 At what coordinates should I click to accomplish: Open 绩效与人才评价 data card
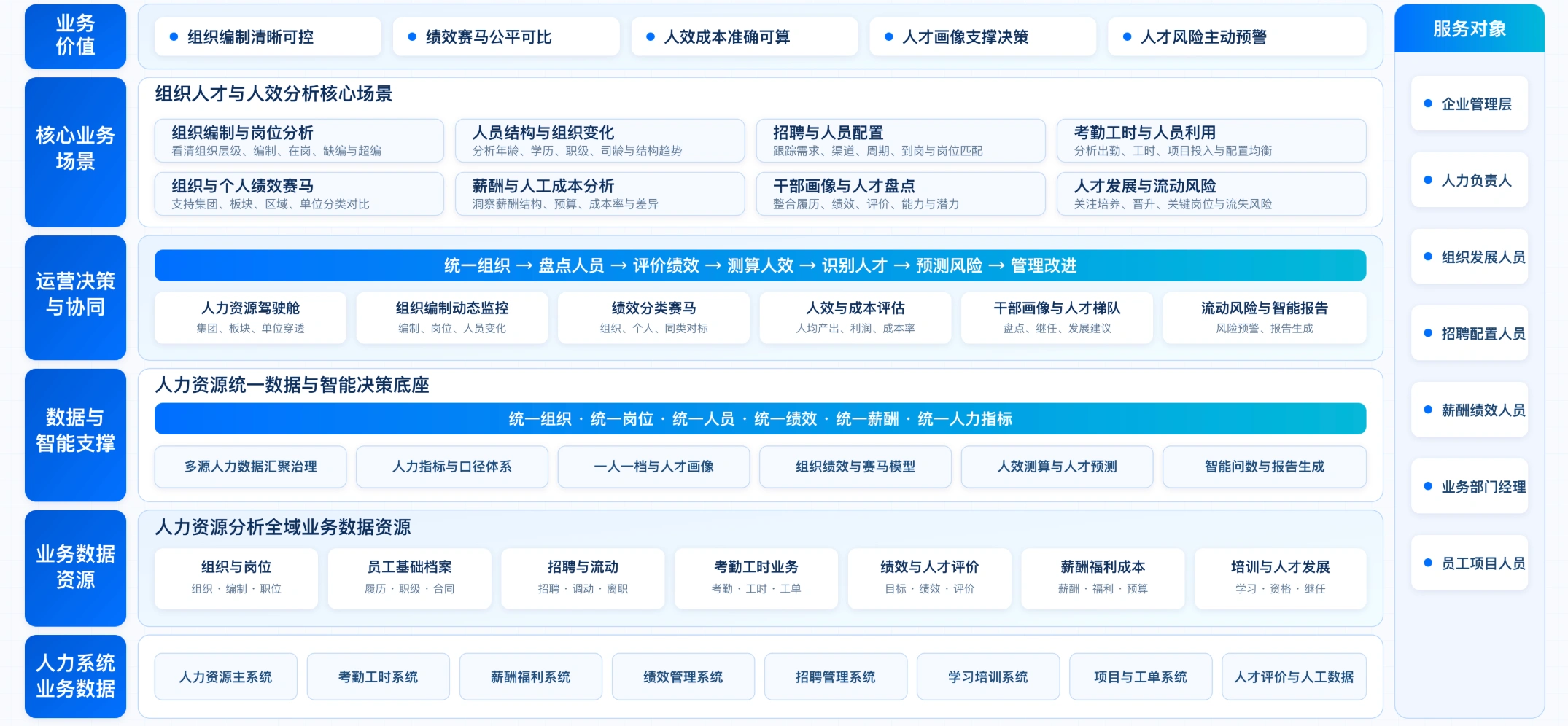tap(930, 579)
